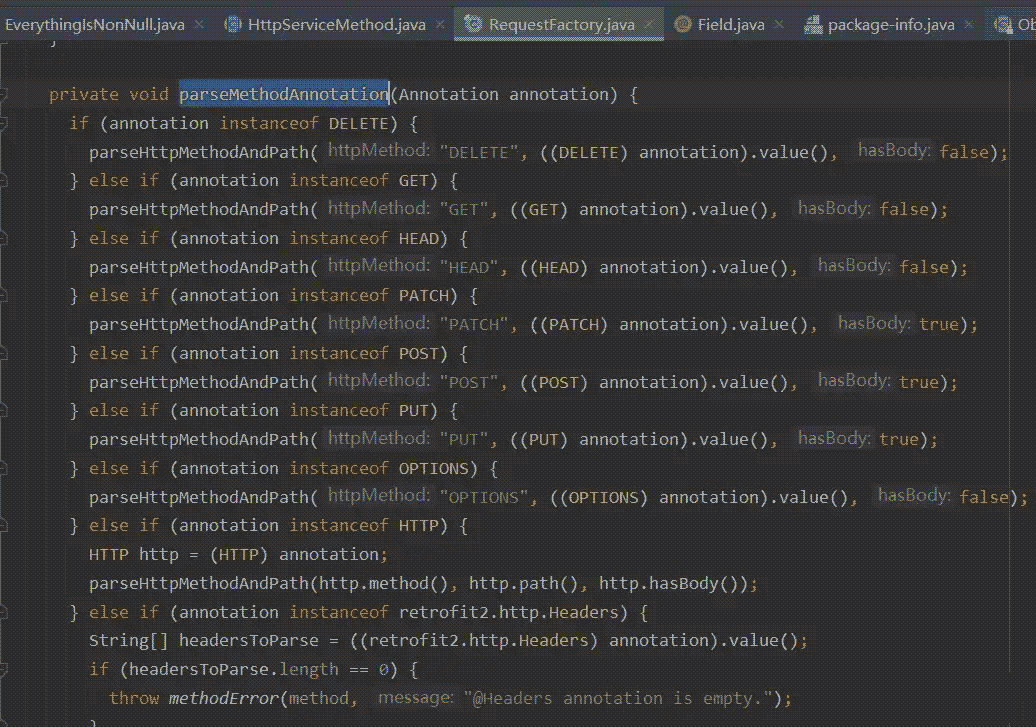
Task: Click the 'length' field reference
Action: click(x=309, y=670)
